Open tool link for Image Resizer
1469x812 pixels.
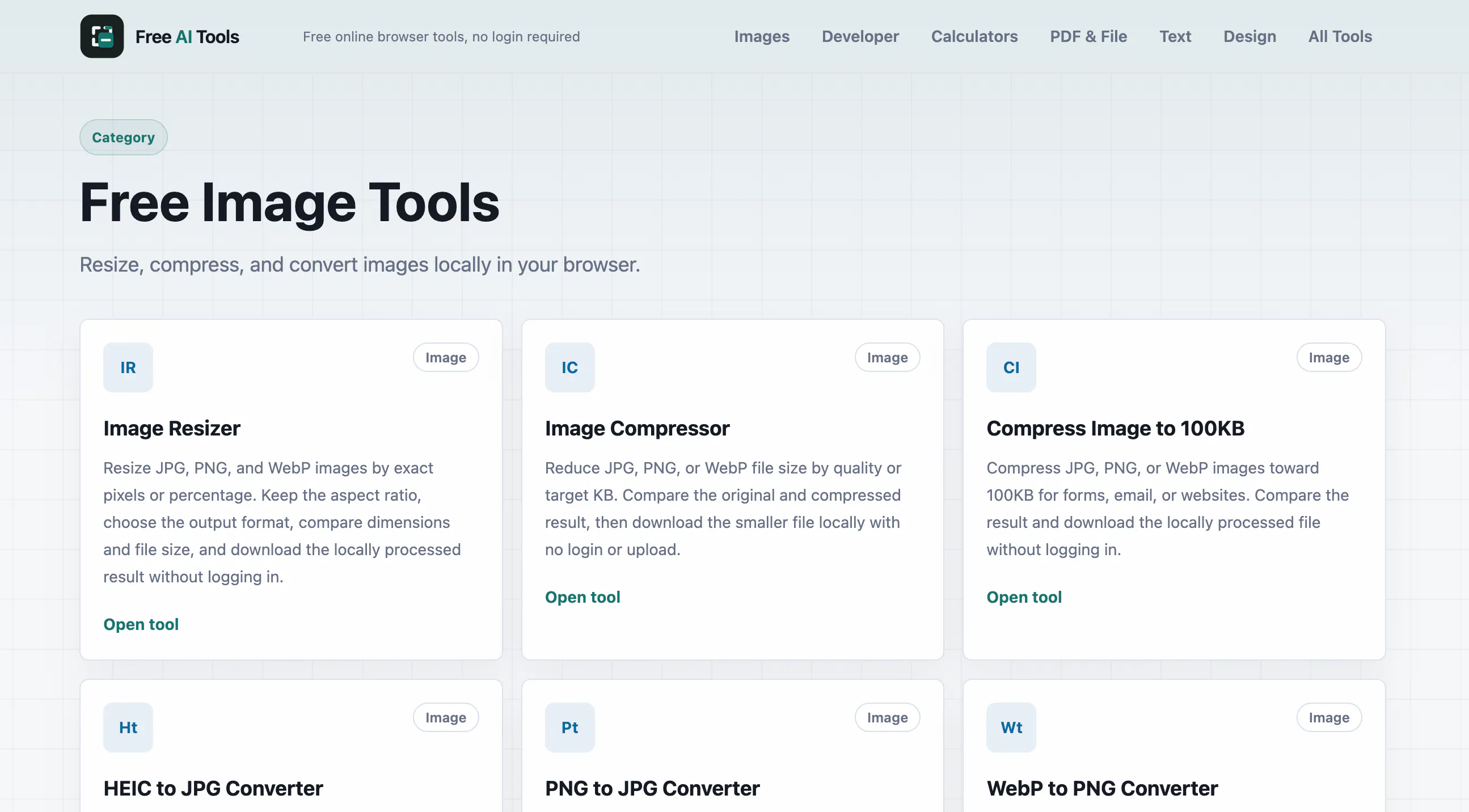[x=141, y=624]
